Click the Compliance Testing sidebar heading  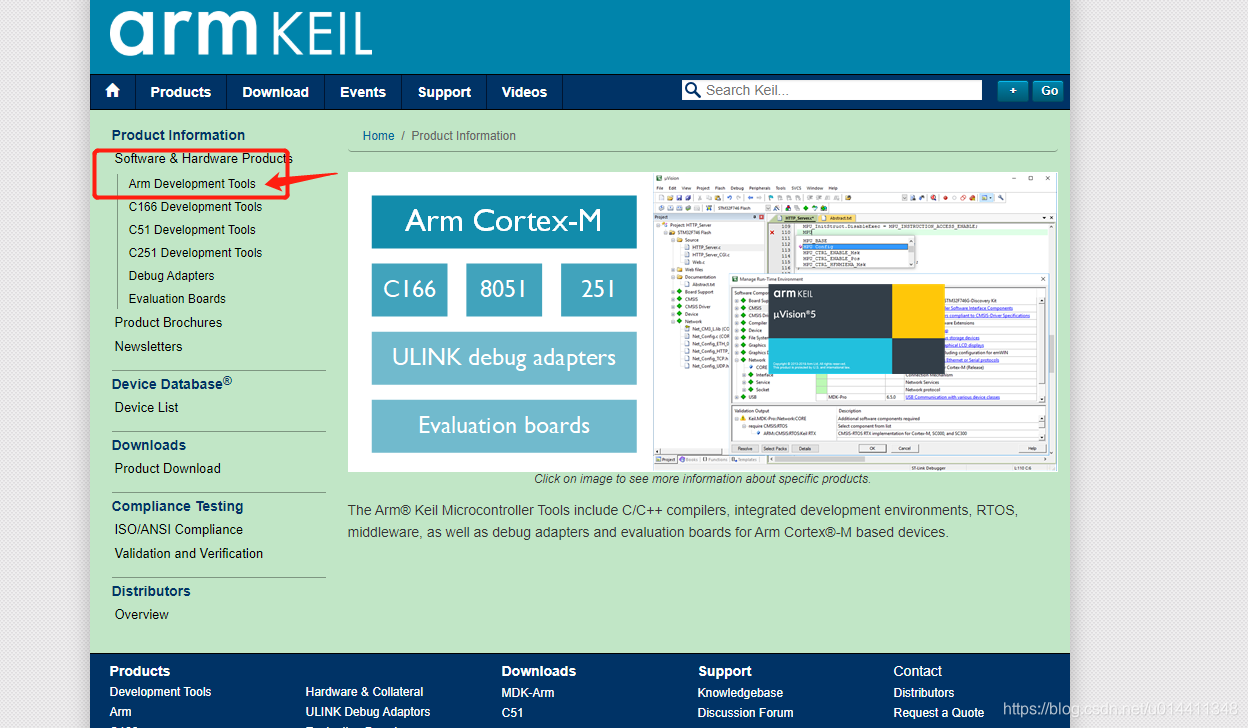(177, 506)
